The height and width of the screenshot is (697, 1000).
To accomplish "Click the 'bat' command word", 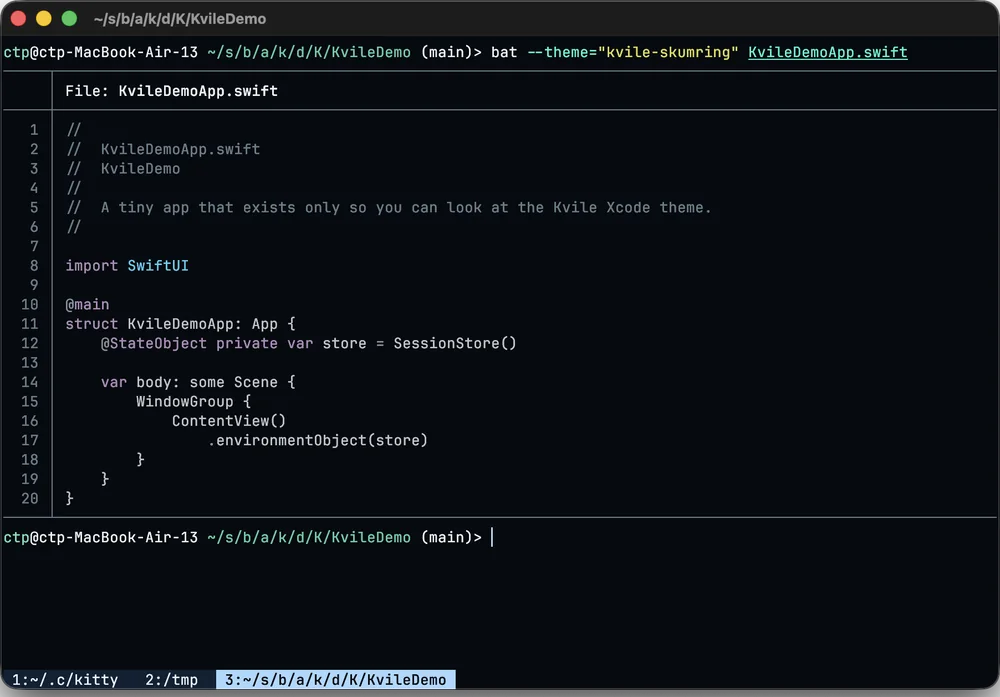I will tap(504, 52).
